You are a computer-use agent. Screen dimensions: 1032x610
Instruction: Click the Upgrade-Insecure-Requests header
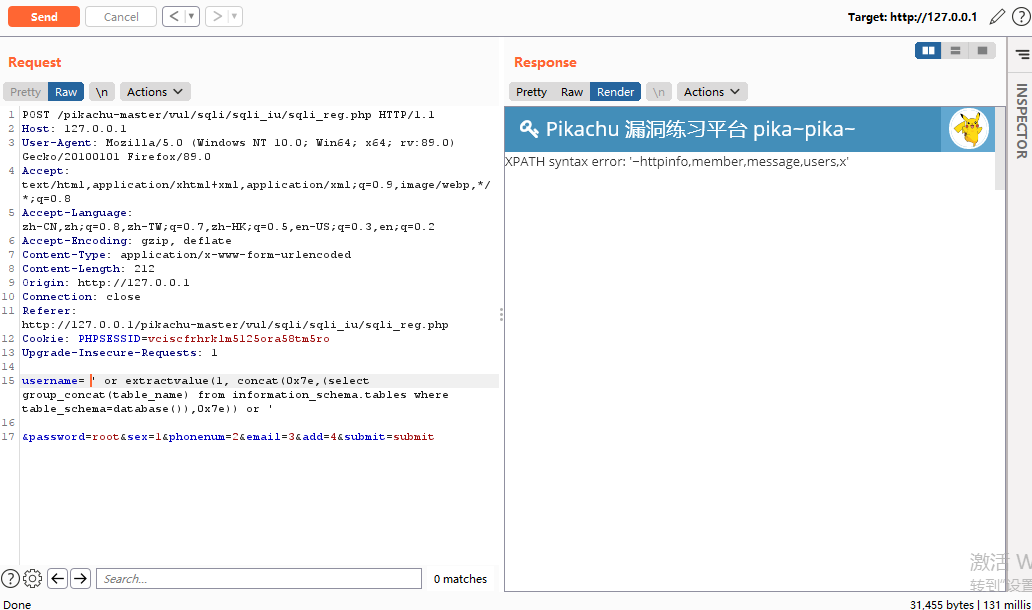pos(119,353)
